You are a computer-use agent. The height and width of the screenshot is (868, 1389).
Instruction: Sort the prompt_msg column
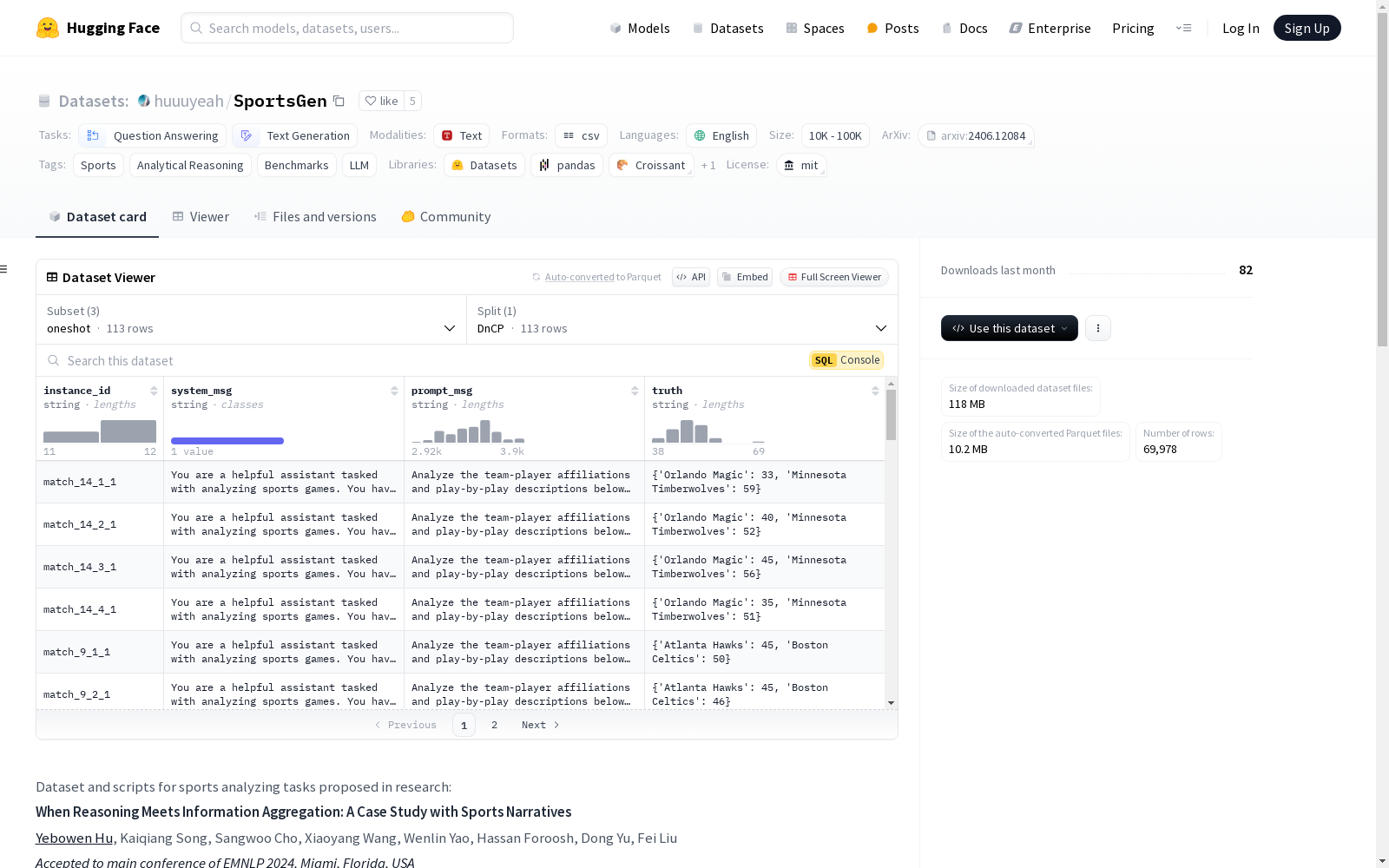[x=635, y=391]
